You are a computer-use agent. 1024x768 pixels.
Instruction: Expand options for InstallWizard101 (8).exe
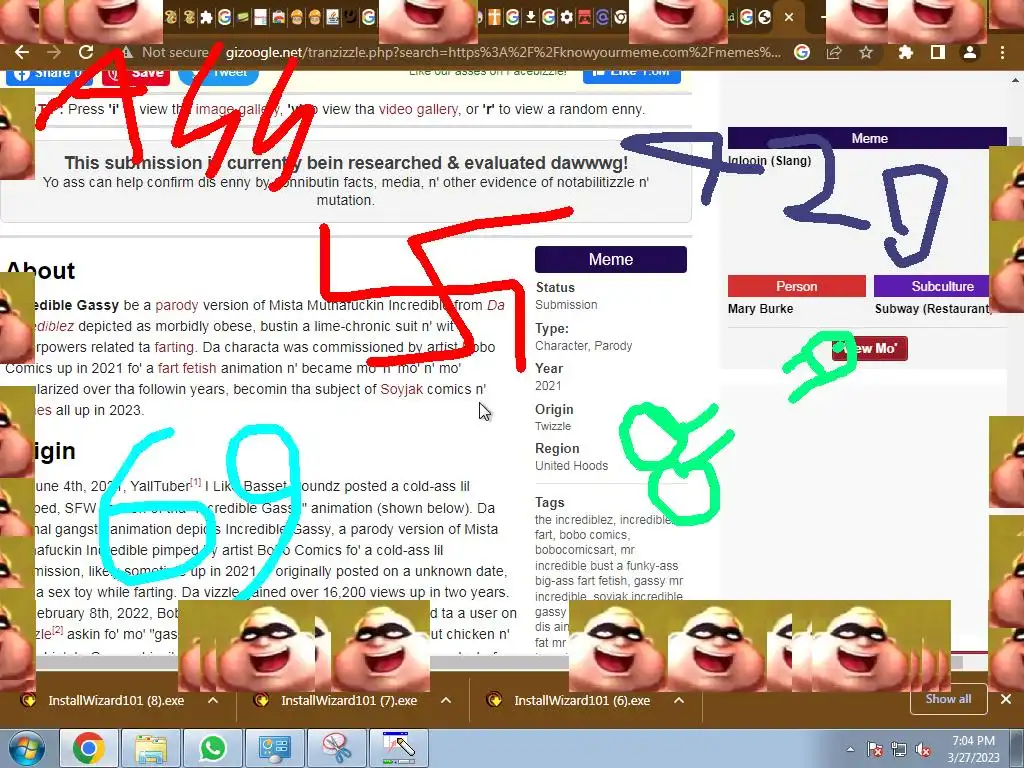point(213,700)
